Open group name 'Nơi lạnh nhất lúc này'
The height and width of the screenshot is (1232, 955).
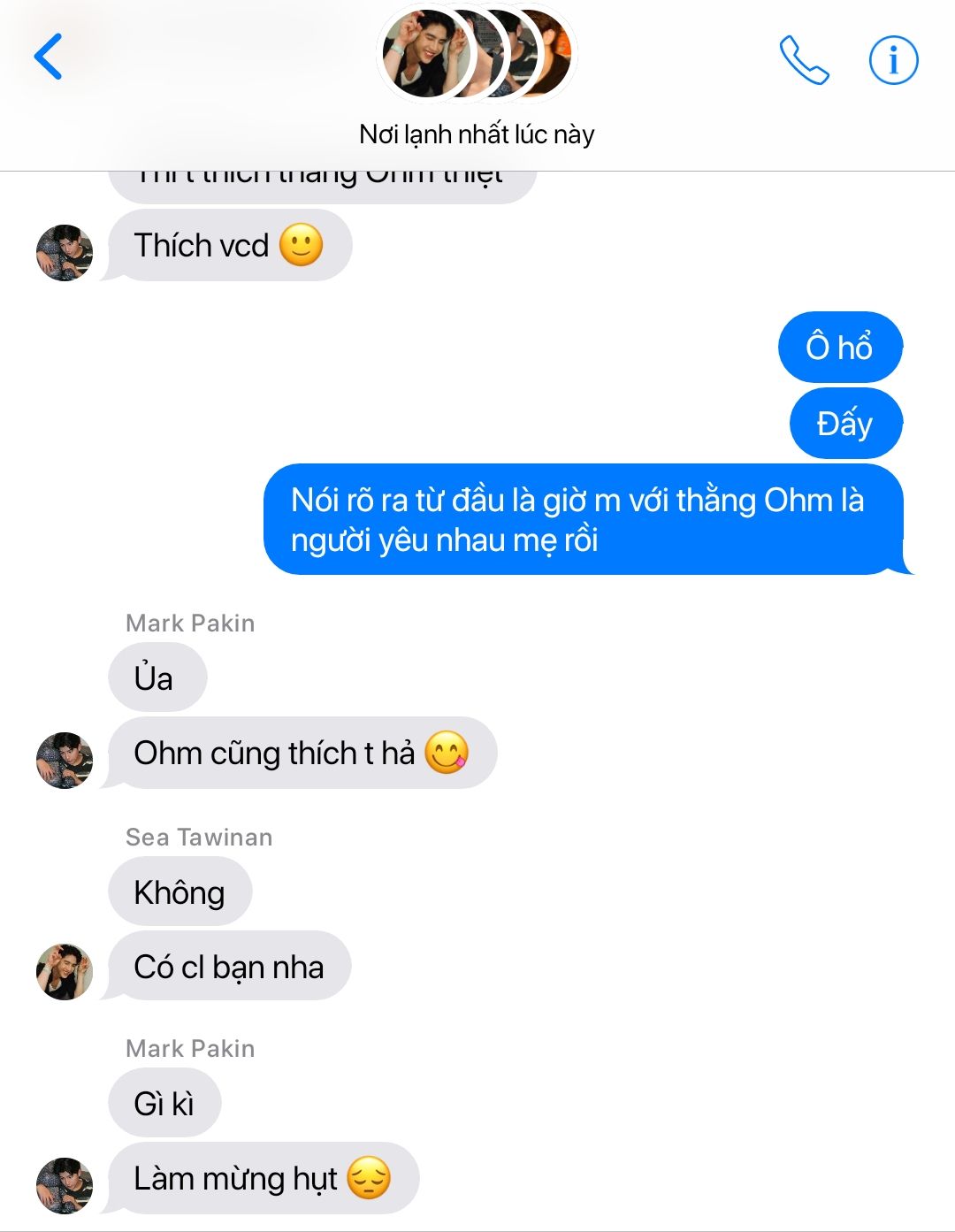tap(477, 134)
